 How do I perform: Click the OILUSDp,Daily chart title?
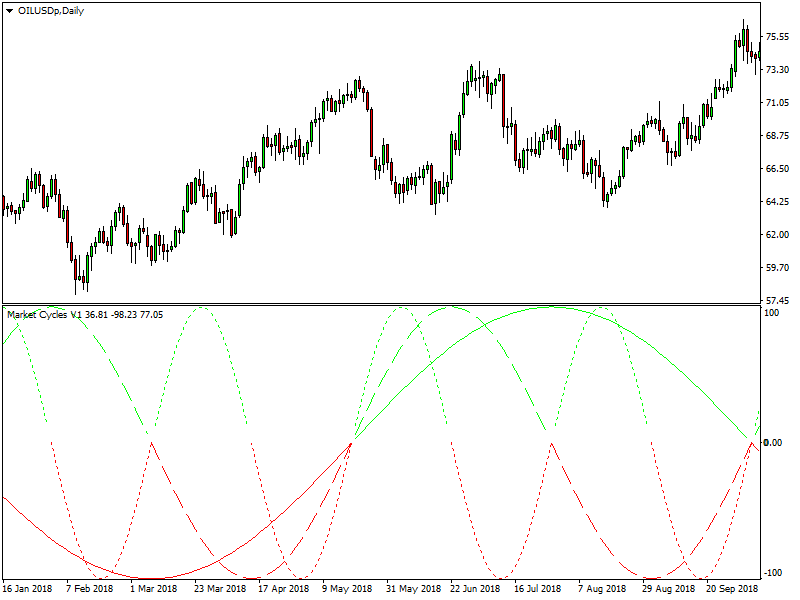pyautogui.click(x=51, y=11)
